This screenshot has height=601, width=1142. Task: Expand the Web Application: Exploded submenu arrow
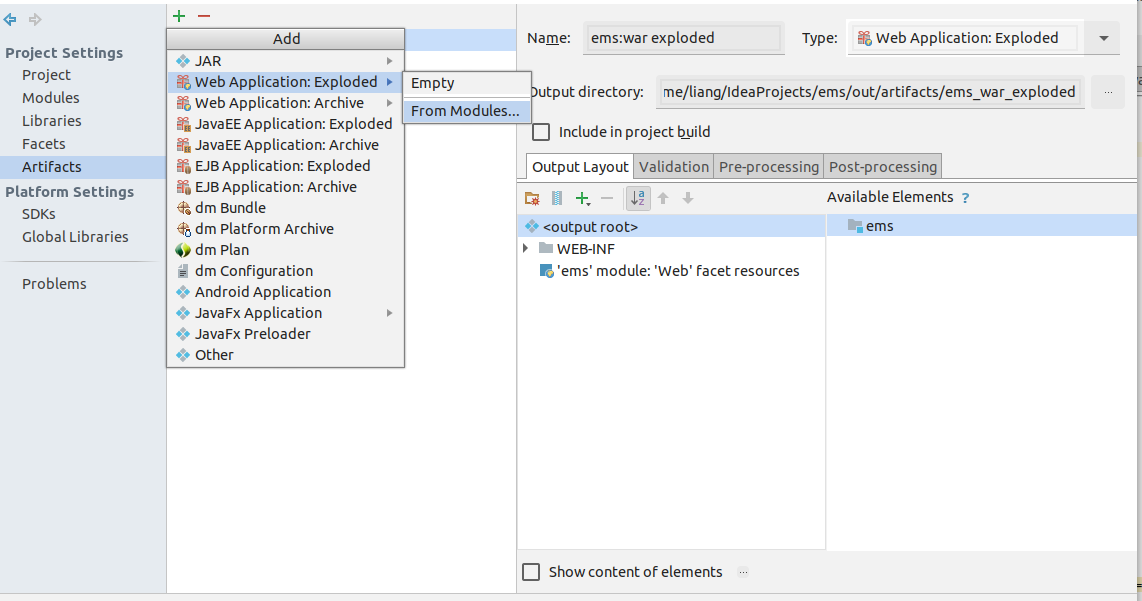click(390, 82)
